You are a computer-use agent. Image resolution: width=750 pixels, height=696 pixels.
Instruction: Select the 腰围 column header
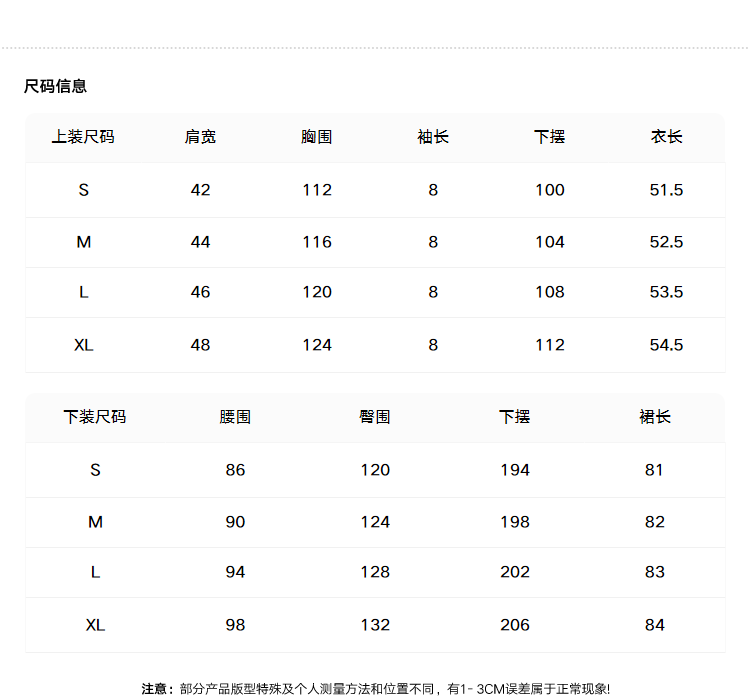coord(235,417)
